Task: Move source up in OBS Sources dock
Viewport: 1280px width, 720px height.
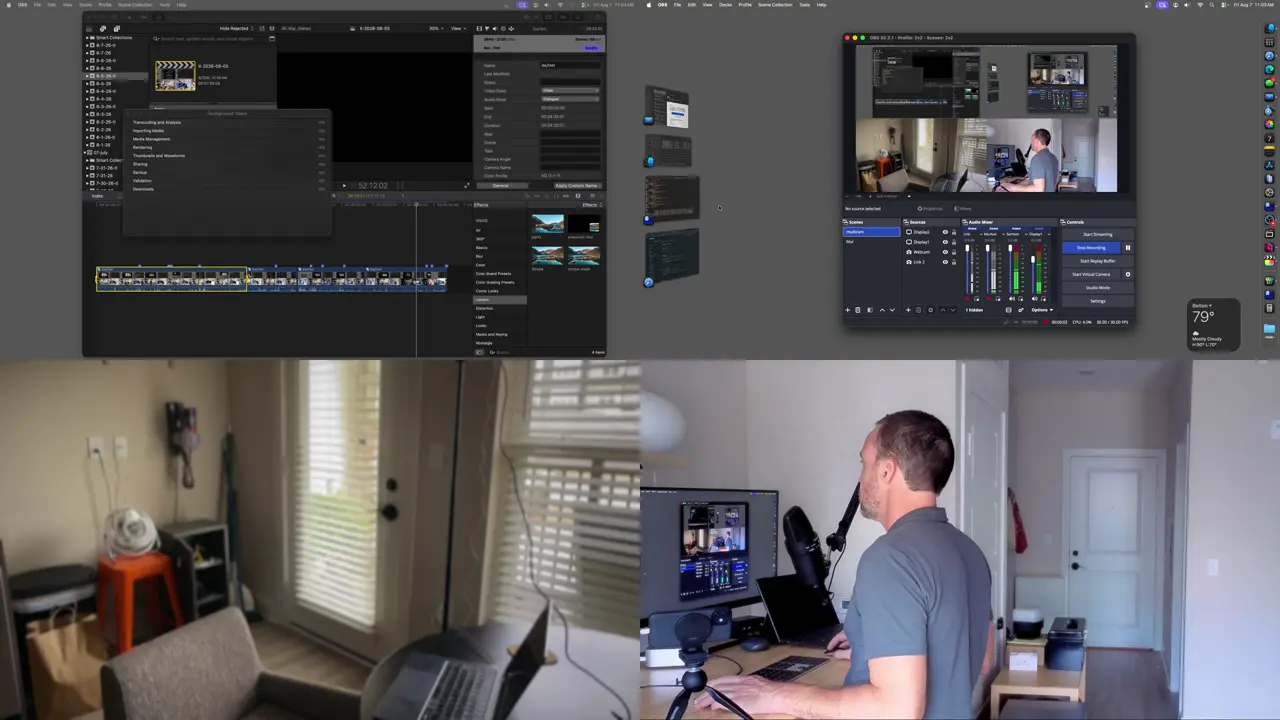Action: 943,310
